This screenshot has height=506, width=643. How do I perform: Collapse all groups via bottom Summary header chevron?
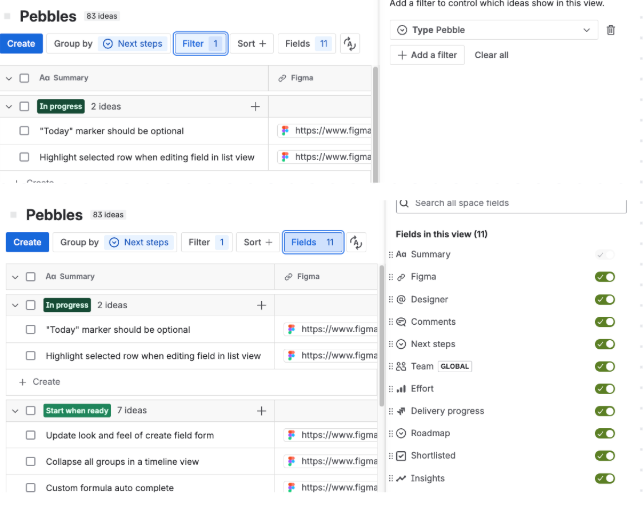[15, 277]
